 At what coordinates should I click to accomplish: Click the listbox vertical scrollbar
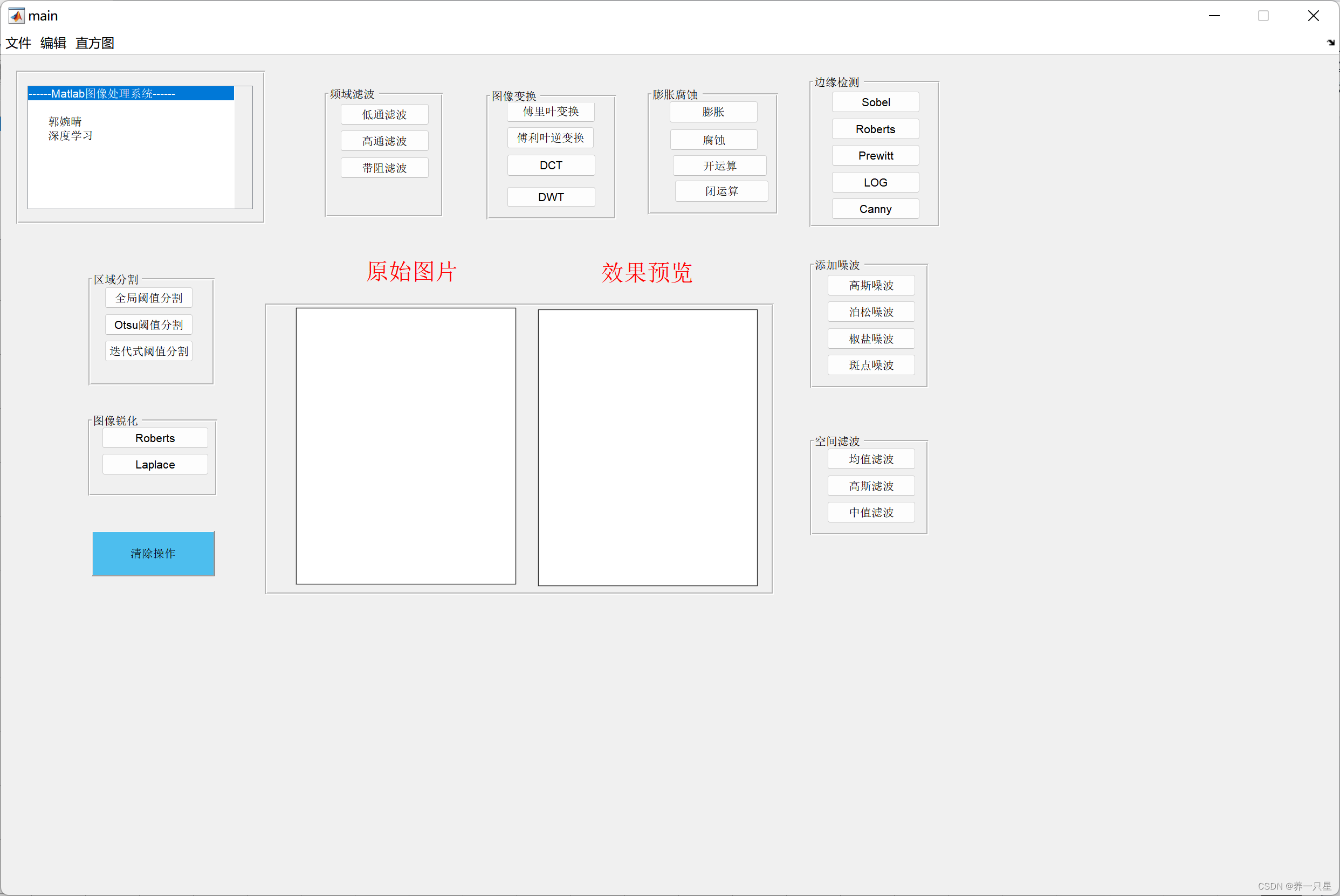coord(243,147)
